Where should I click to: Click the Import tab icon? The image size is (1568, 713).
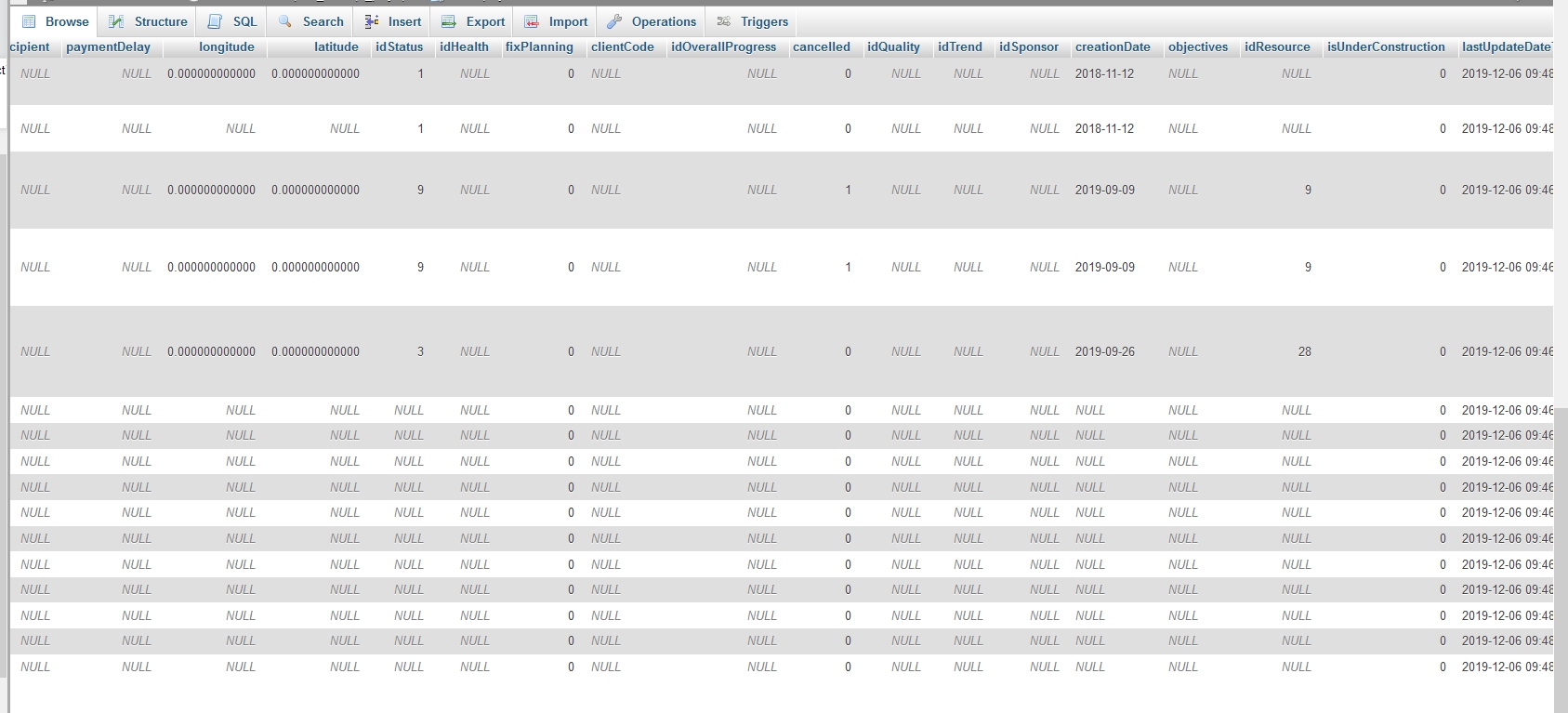(x=532, y=21)
